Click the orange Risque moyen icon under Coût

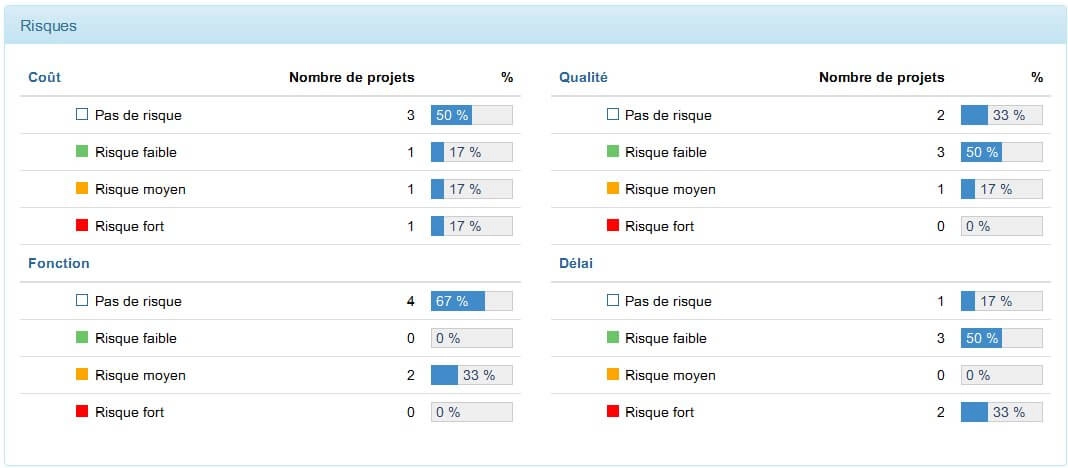click(82, 188)
